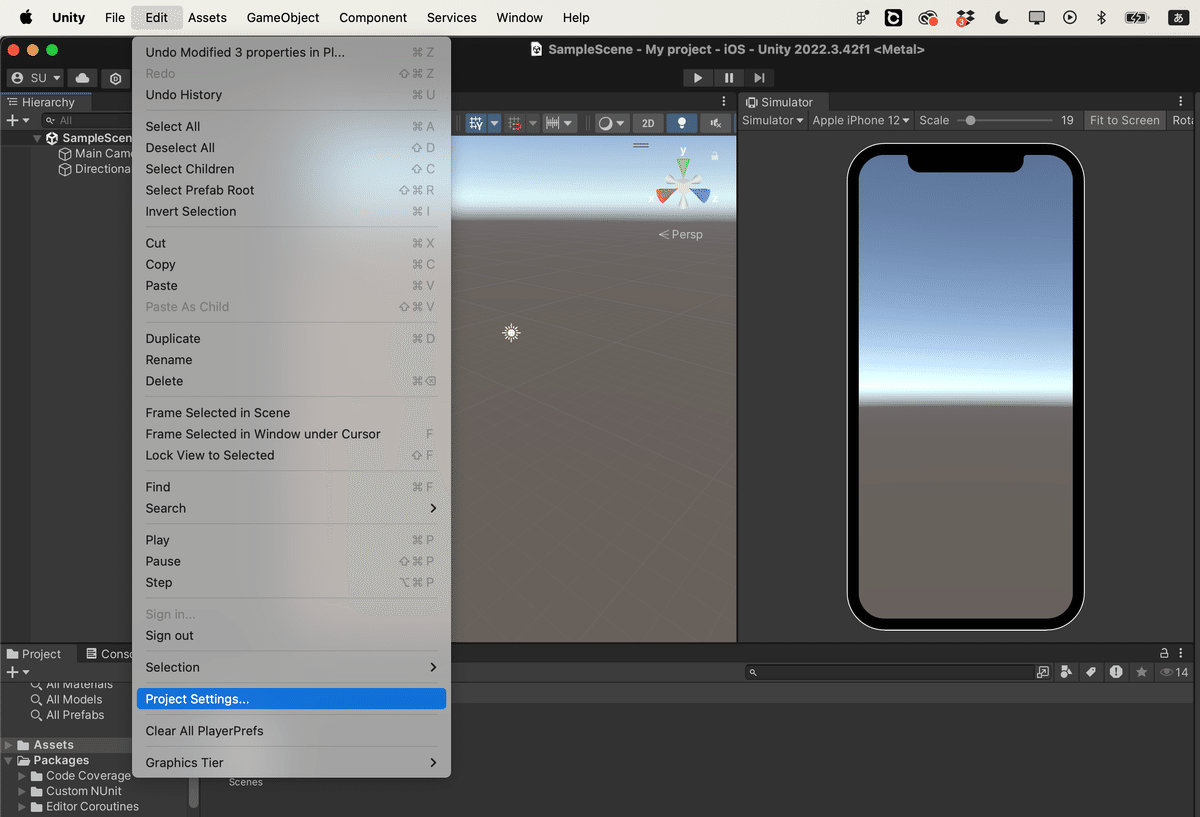Viewport: 1200px width, 817px height.
Task: Click the open in search window icon
Action: click(x=1043, y=672)
